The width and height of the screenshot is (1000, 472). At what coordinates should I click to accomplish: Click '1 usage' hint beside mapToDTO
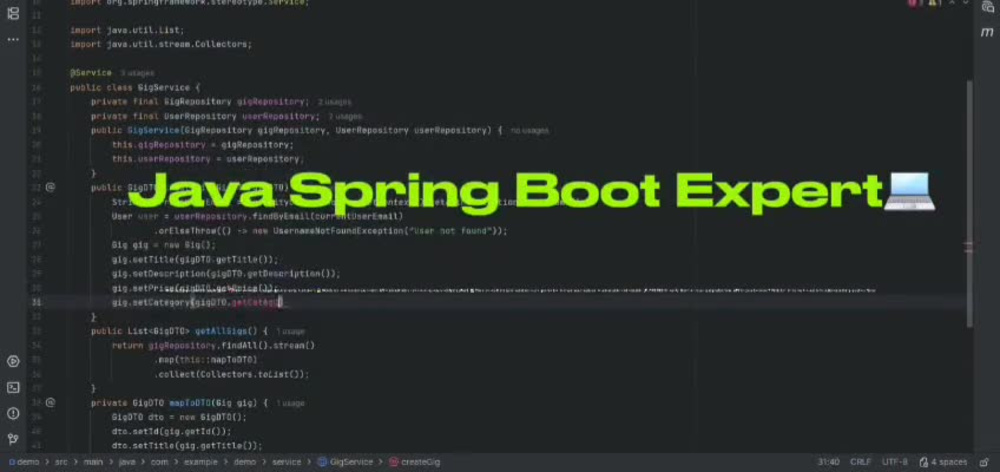click(290, 403)
